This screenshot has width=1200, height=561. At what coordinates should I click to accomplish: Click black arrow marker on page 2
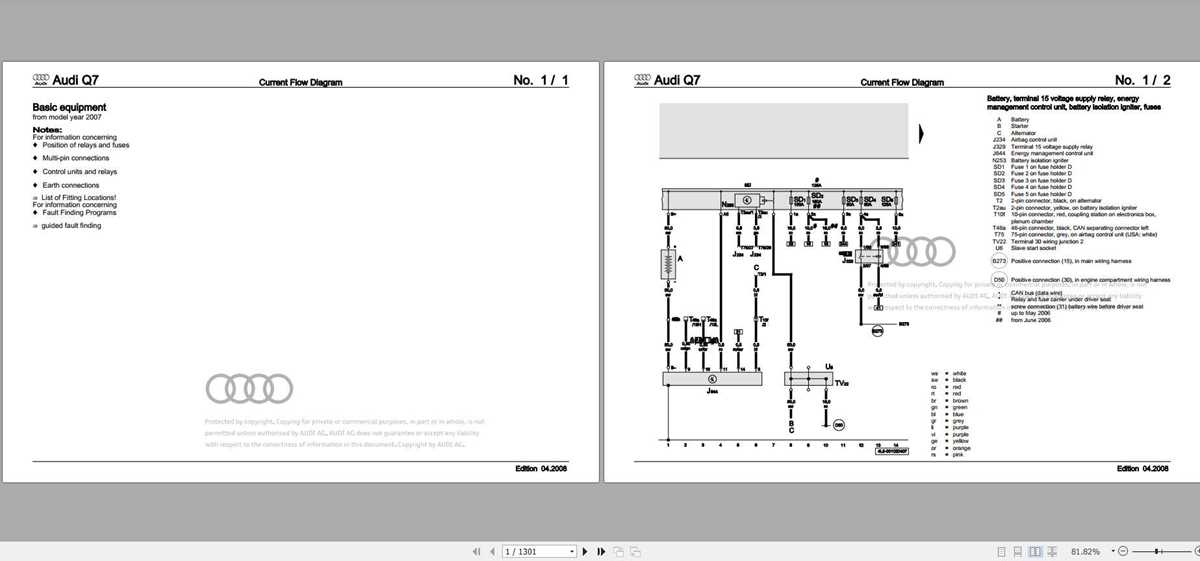pyautogui.click(x=922, y=133)
